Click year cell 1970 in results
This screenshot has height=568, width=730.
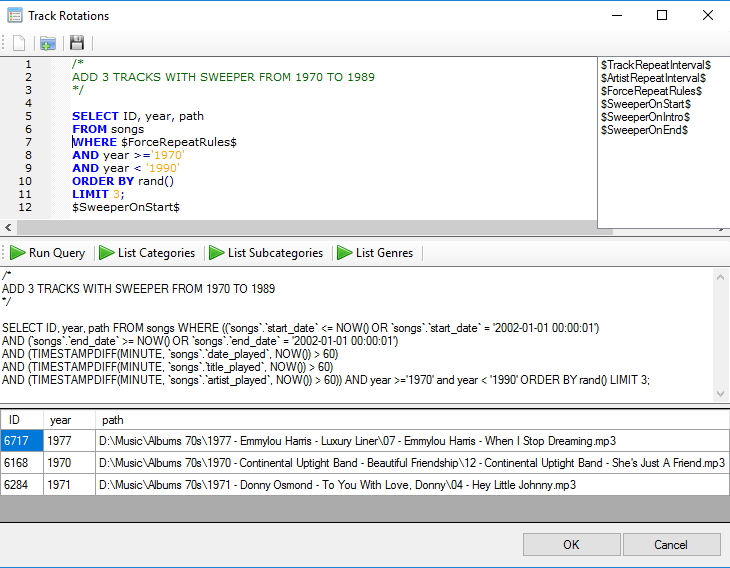69,463
